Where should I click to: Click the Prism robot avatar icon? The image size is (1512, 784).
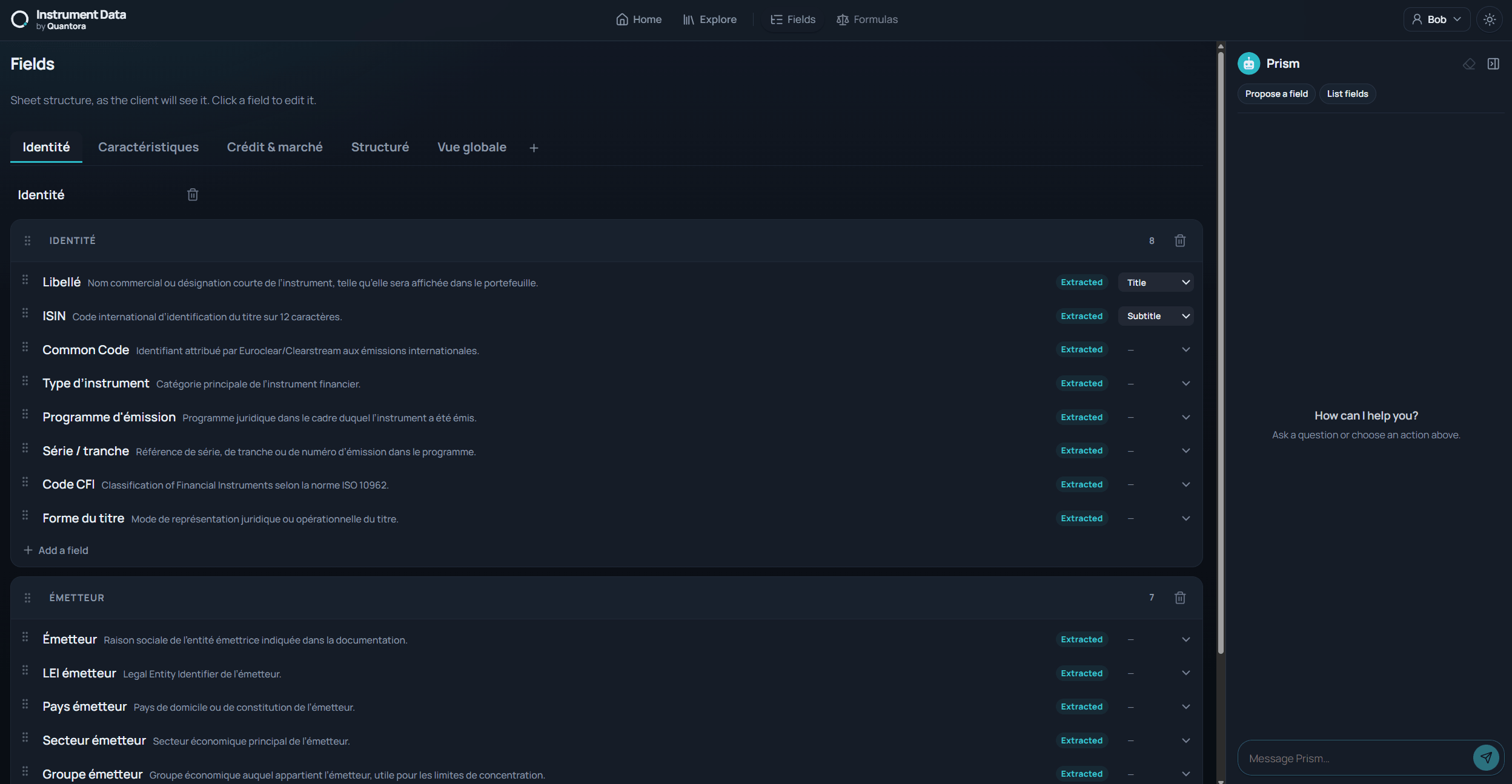click(x=1248, y=64)
